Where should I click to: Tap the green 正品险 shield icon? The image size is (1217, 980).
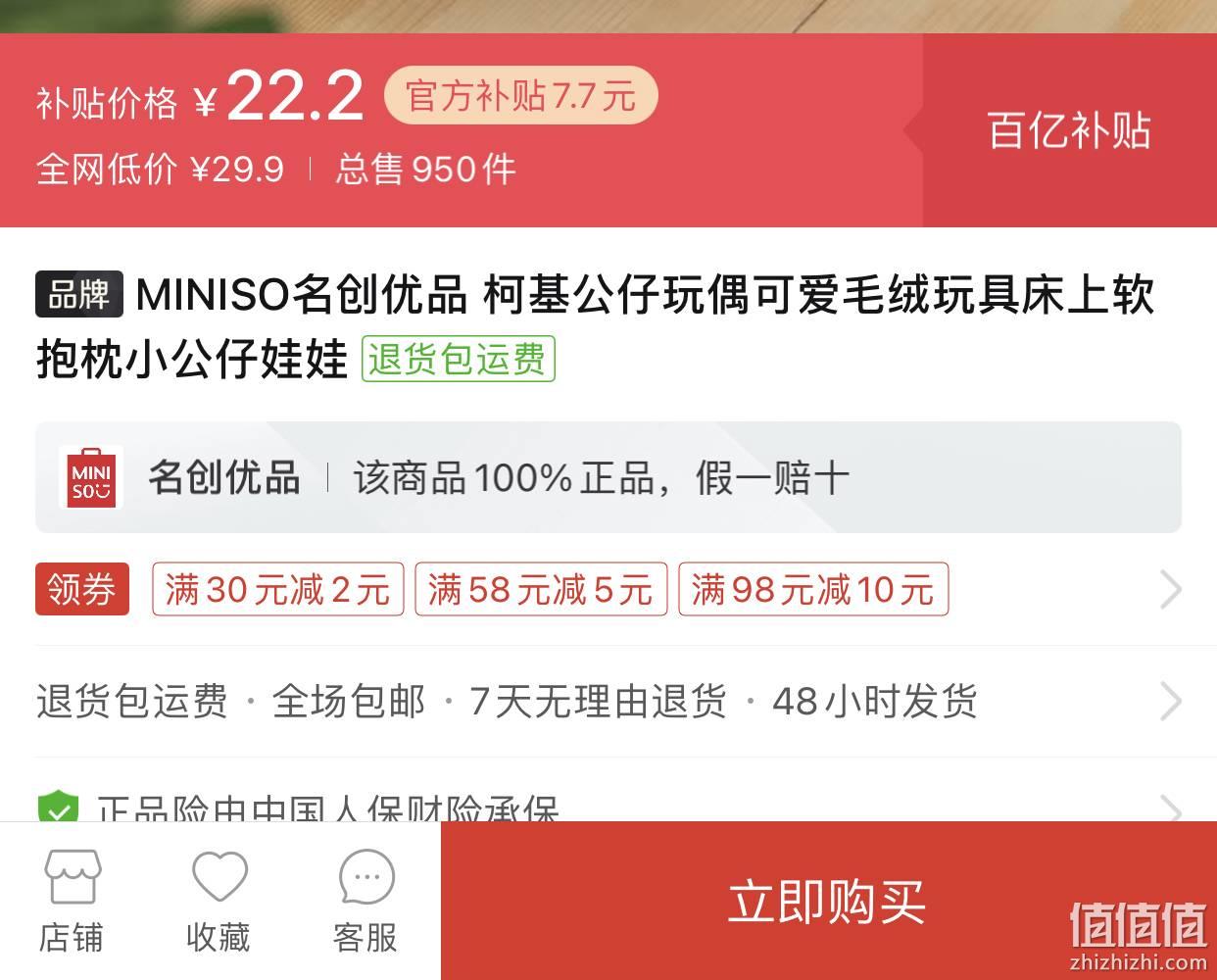click(x=58, y=808)
